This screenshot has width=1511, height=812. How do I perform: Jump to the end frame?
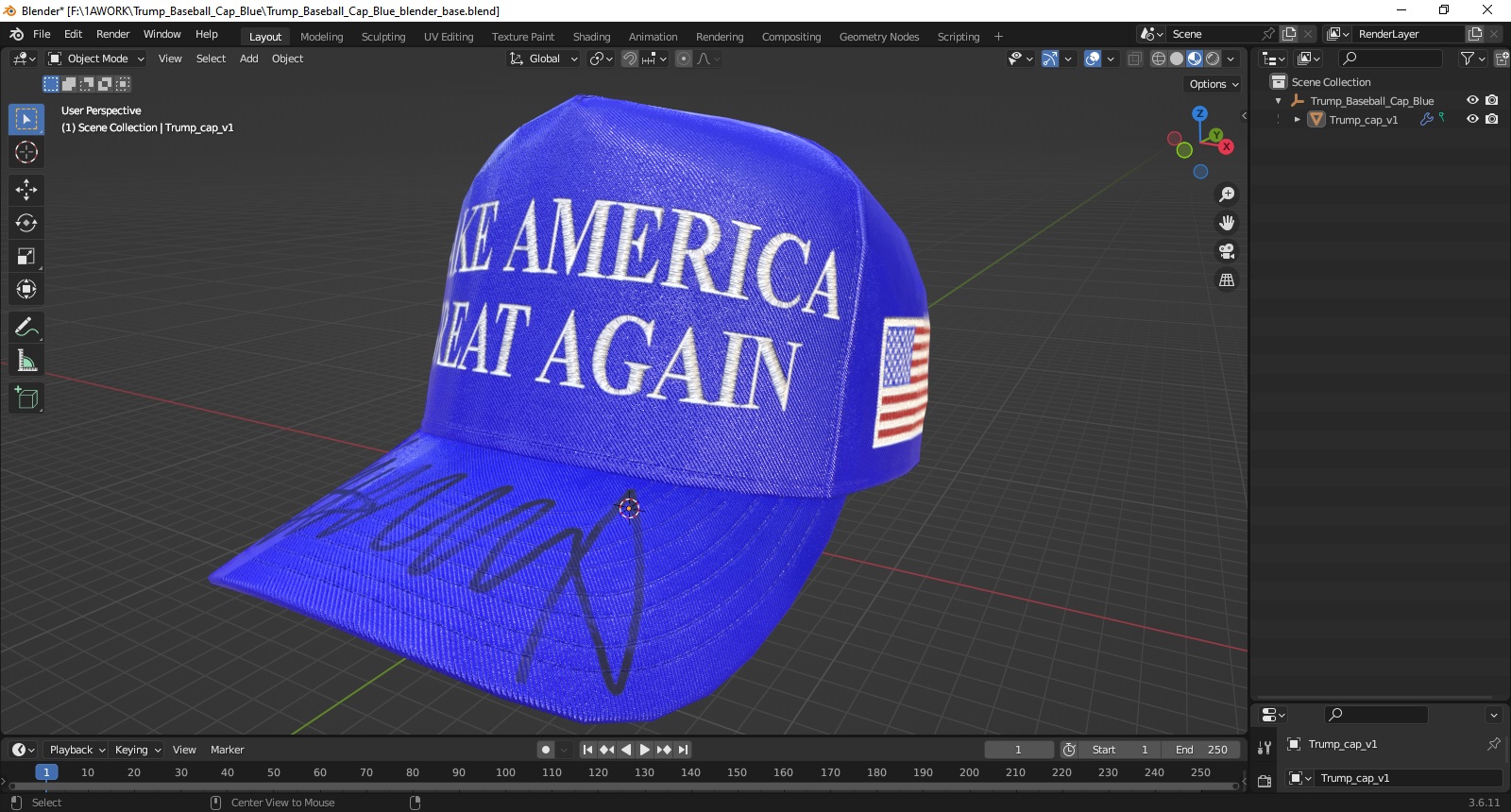click(x=683, y=750)
